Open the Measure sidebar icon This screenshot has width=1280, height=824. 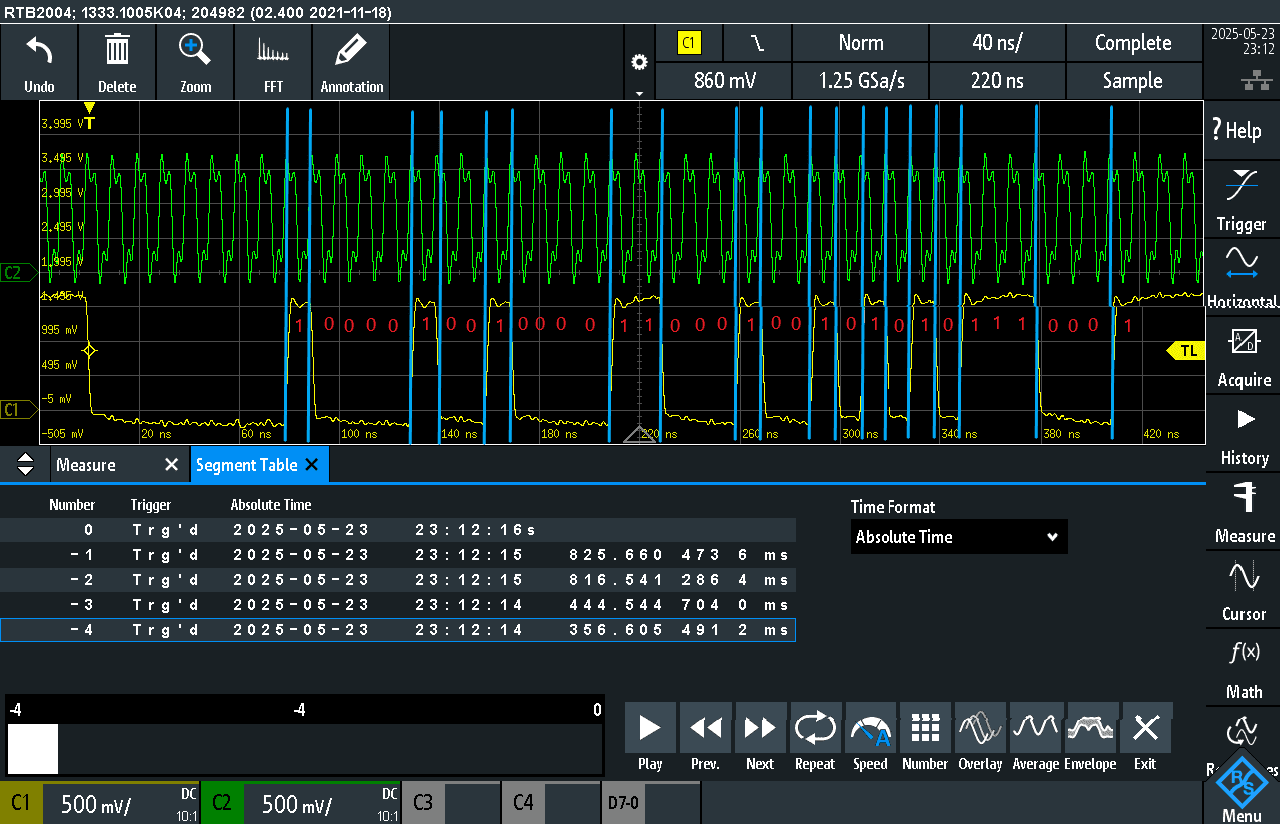point(1241,510)
